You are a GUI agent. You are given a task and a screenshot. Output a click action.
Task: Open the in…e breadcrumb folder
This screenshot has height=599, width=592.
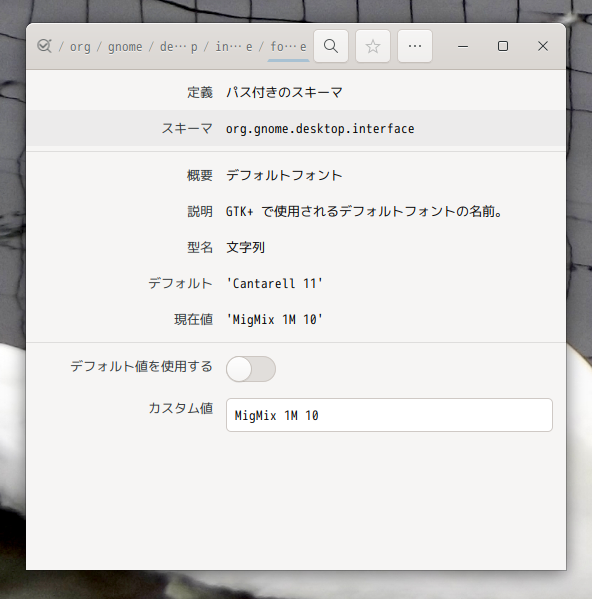[x=234, y=47]
